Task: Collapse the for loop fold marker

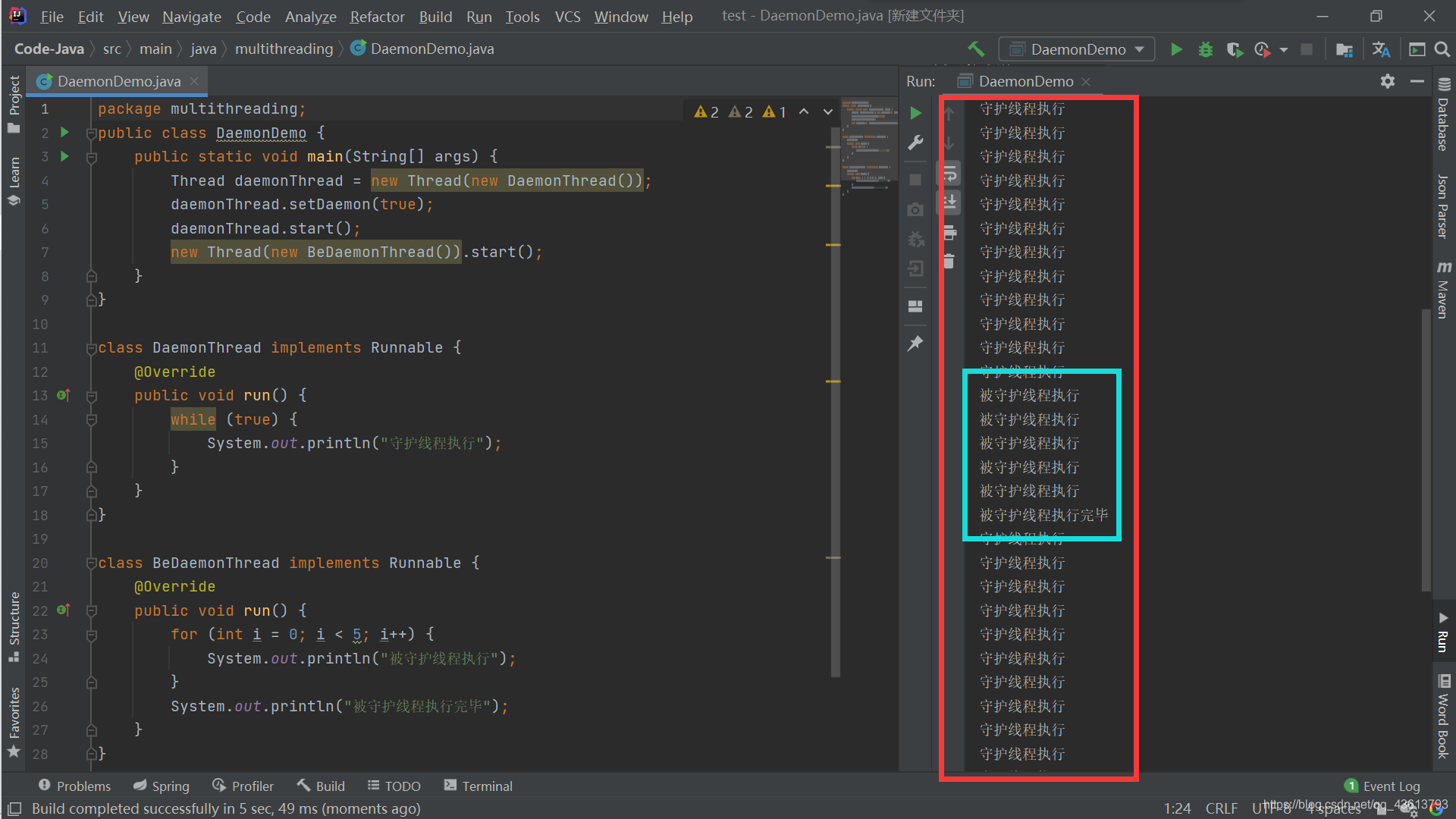Action: coord(91,635)
